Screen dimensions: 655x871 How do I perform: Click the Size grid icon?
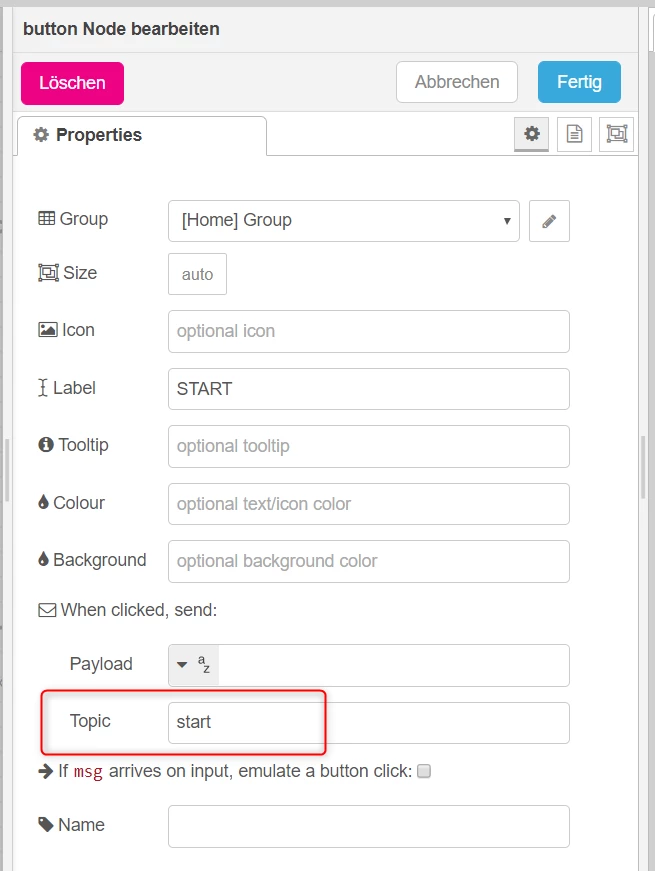coord(48,273)
